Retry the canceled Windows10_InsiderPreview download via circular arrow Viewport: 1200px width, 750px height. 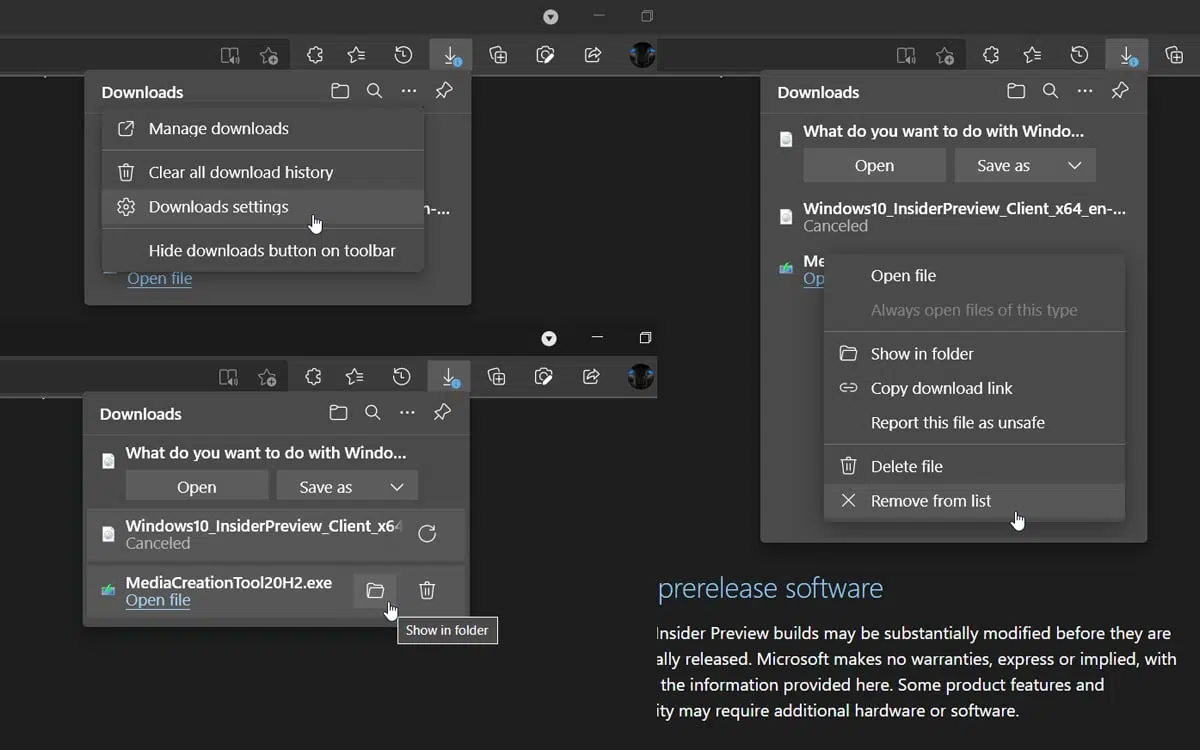pos(427,533)
